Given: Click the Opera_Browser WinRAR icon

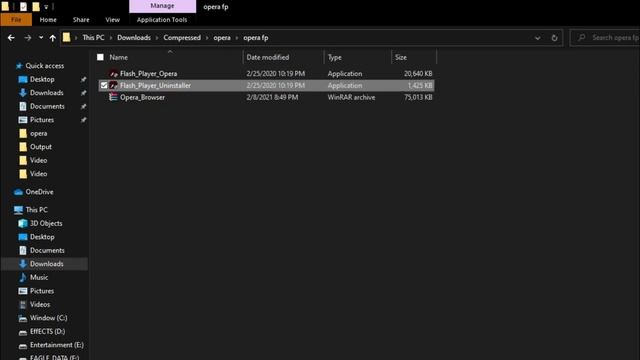Looking at the screenshot, I should tap(113, 97).
